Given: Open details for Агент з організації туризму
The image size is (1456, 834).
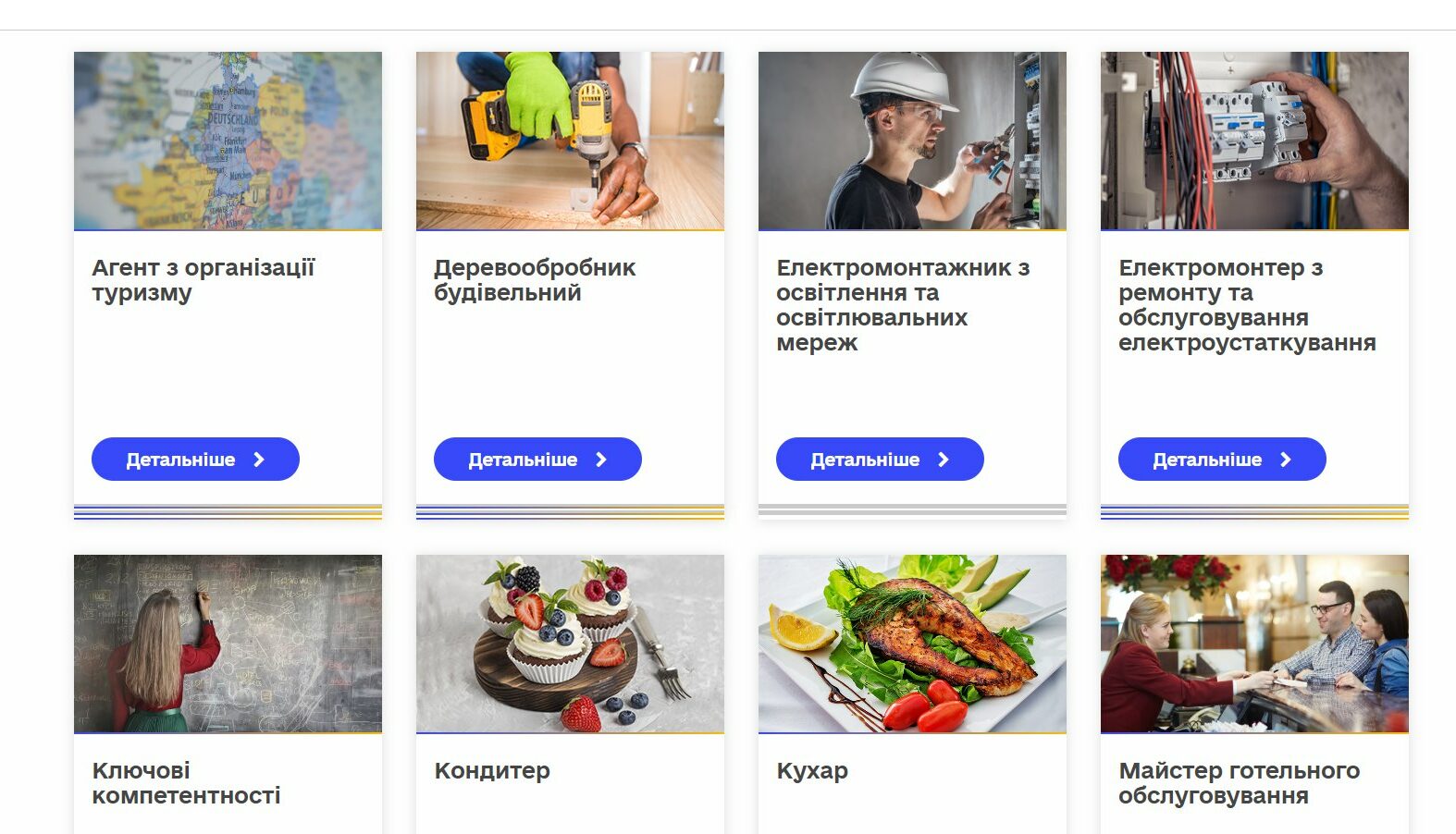Looking at the screenshot, I should (195, 460).
